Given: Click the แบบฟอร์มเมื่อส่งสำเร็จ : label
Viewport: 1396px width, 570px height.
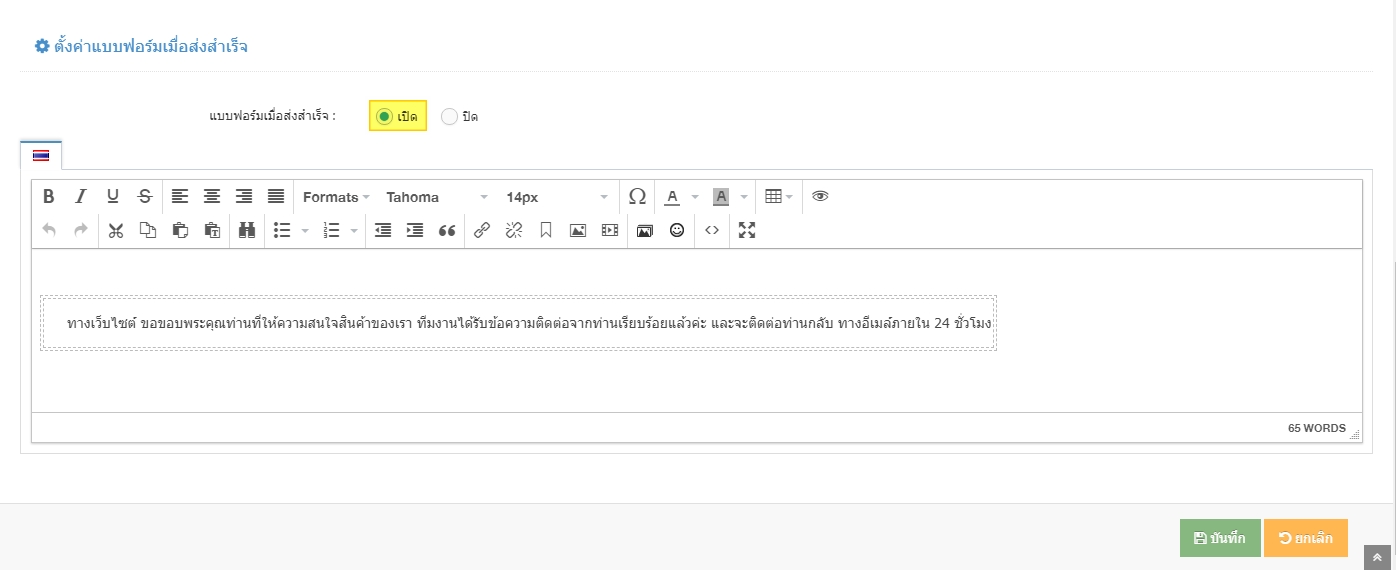Looking at the screenshot, I should tap(272, 116).
